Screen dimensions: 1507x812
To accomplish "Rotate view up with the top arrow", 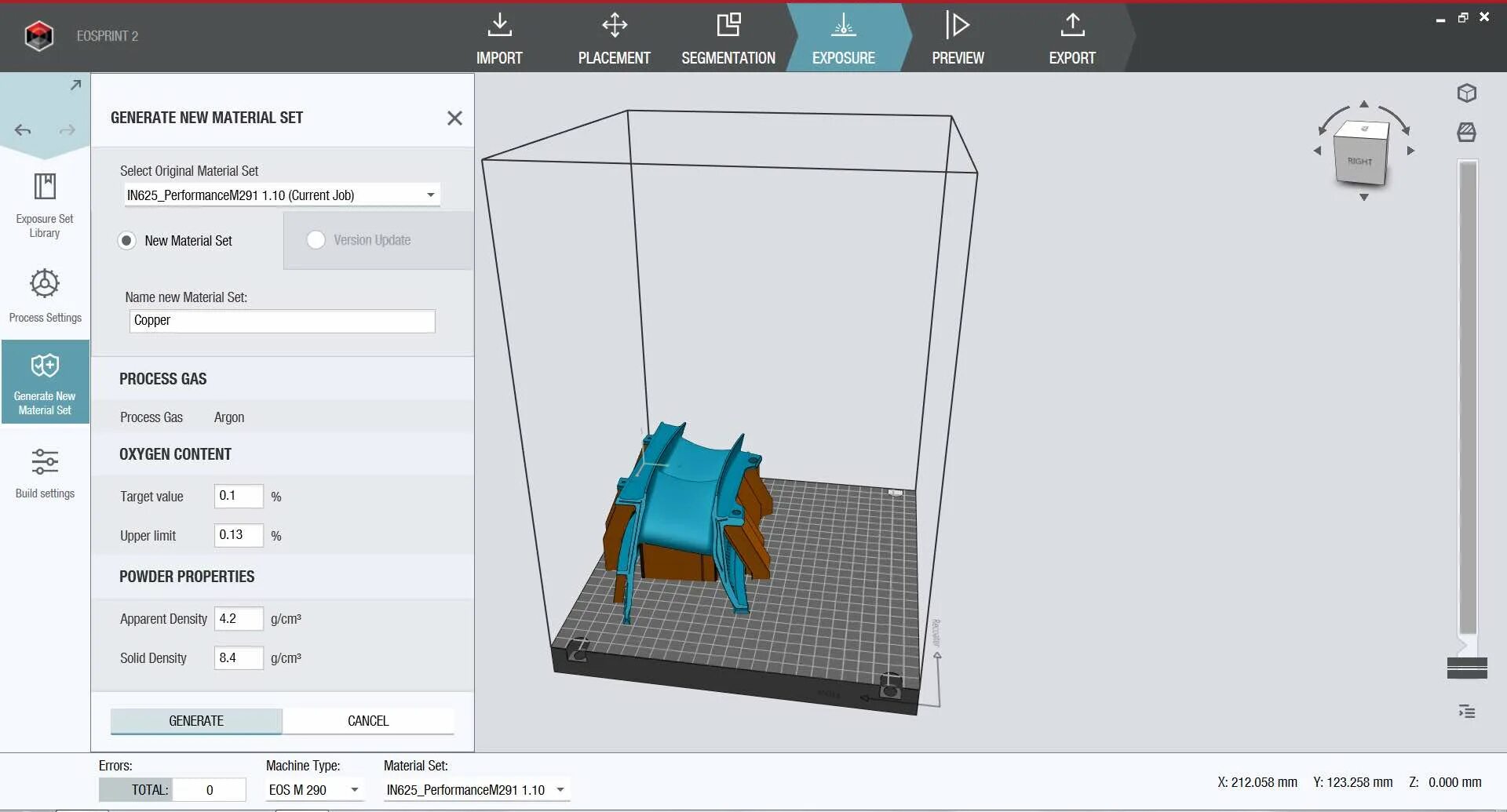I will tap(1364, 104).
